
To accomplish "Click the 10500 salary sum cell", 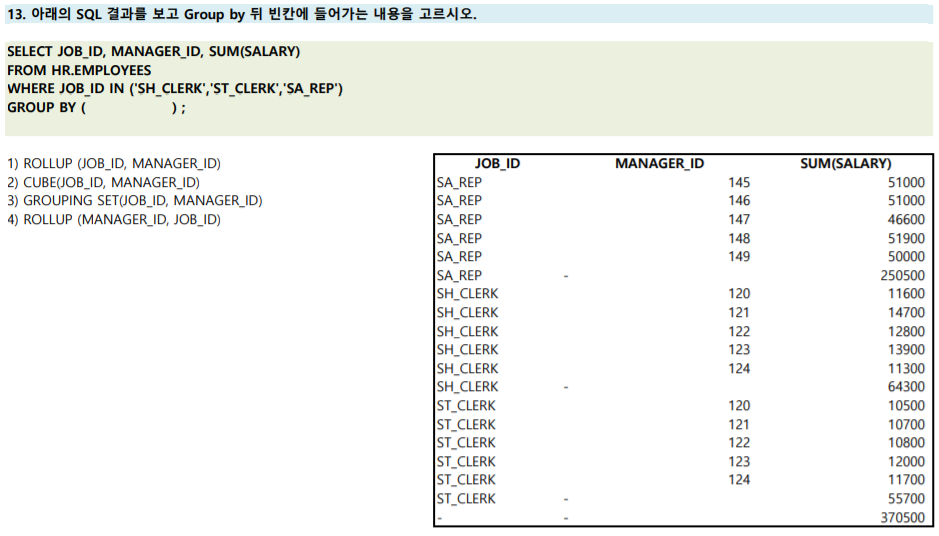I will (x=906, y=405).
